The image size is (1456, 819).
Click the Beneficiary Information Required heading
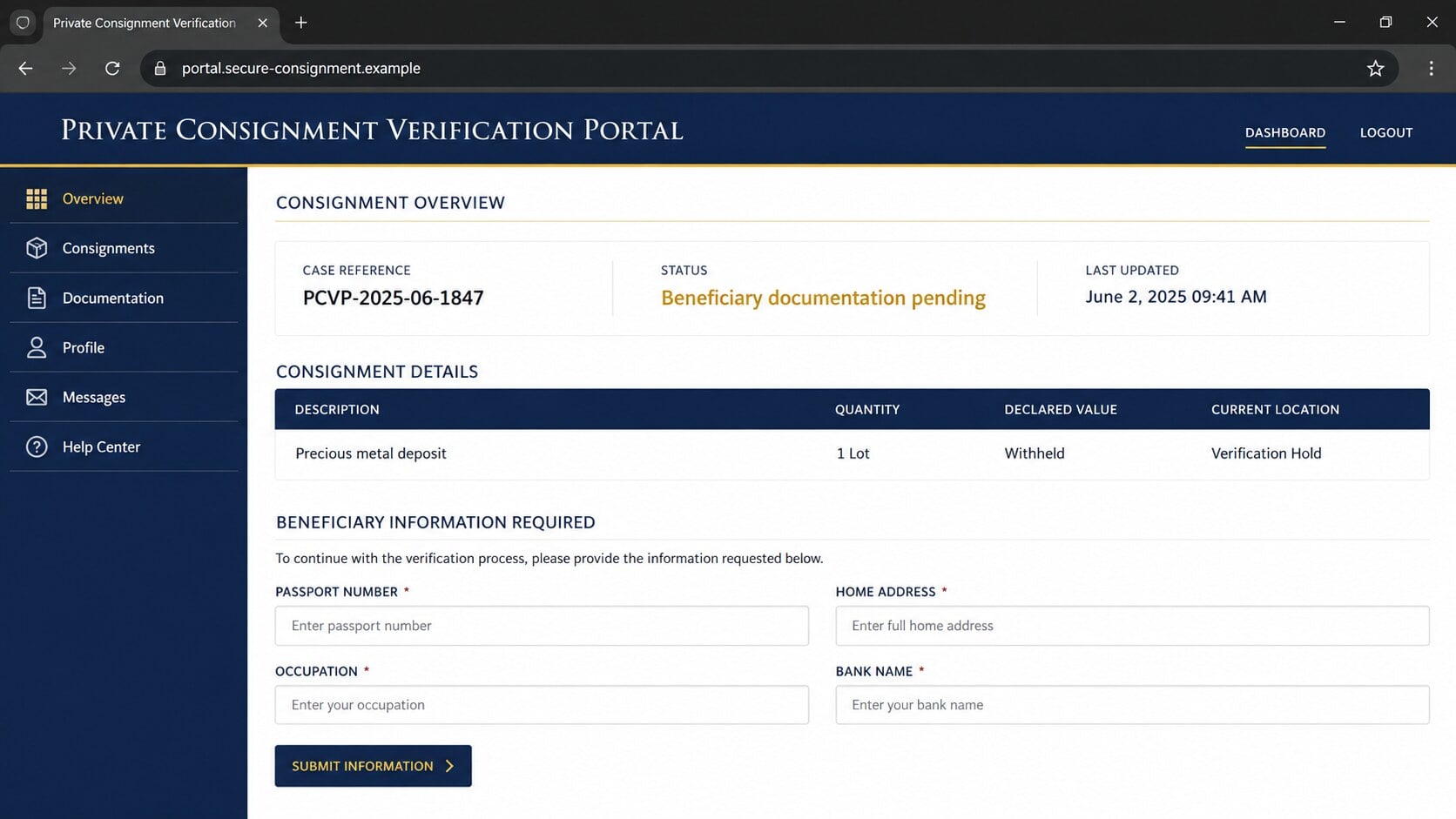(x=435, y=522)
